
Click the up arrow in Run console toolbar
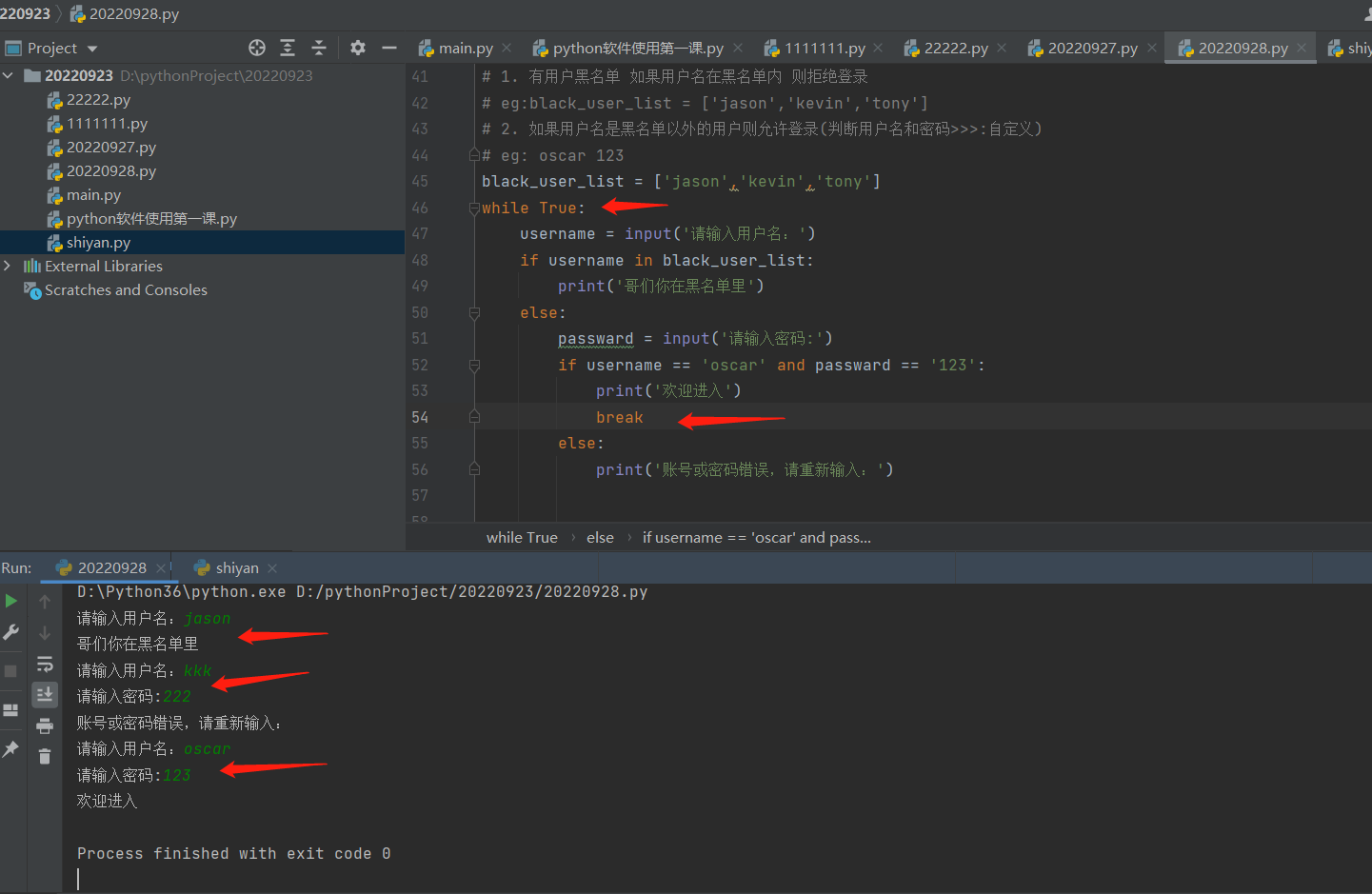[45, 601]
